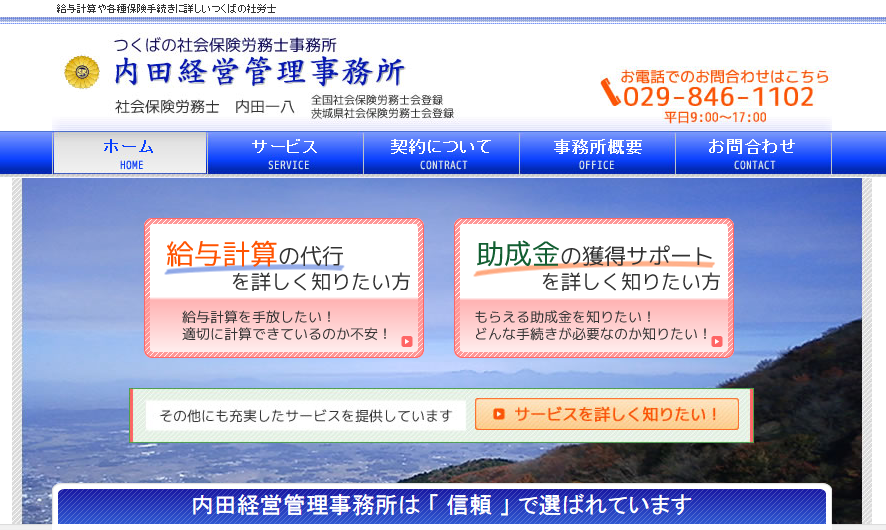886x530 pixels.
Task: Click 全国社会保険労務士会登録 text
Action: click(x=377, y=100)
